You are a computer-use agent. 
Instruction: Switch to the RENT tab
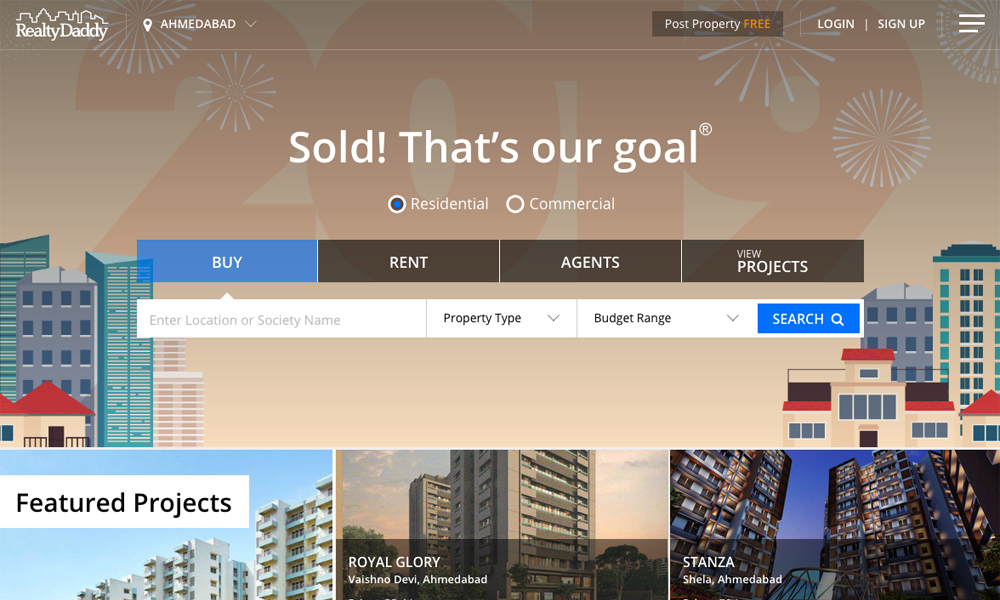click(x=409, y=261)
